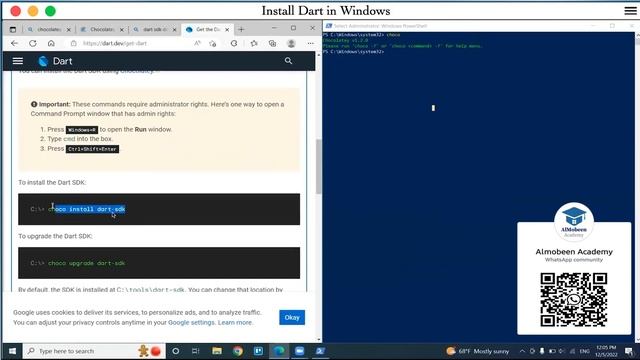This screenshot has height=360, width=640.
Task: Open the weather widget showing 68°F
Action: [478, 351]
